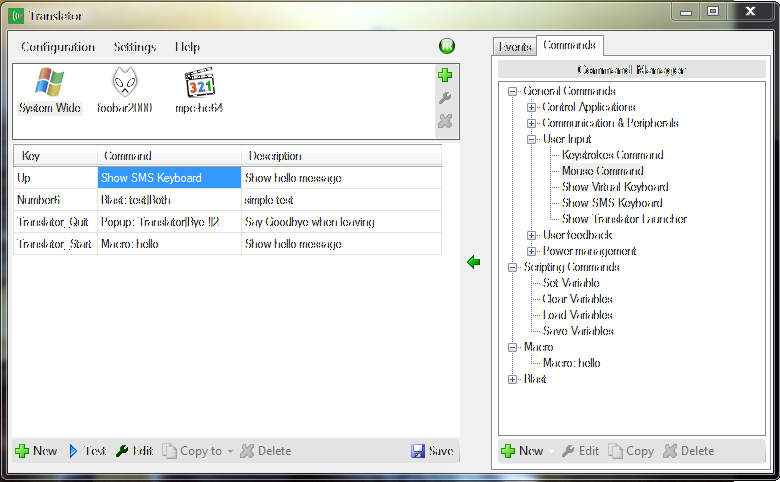Select the System Wide program icon
780x482 pixels.
click(x=49, y=91)
